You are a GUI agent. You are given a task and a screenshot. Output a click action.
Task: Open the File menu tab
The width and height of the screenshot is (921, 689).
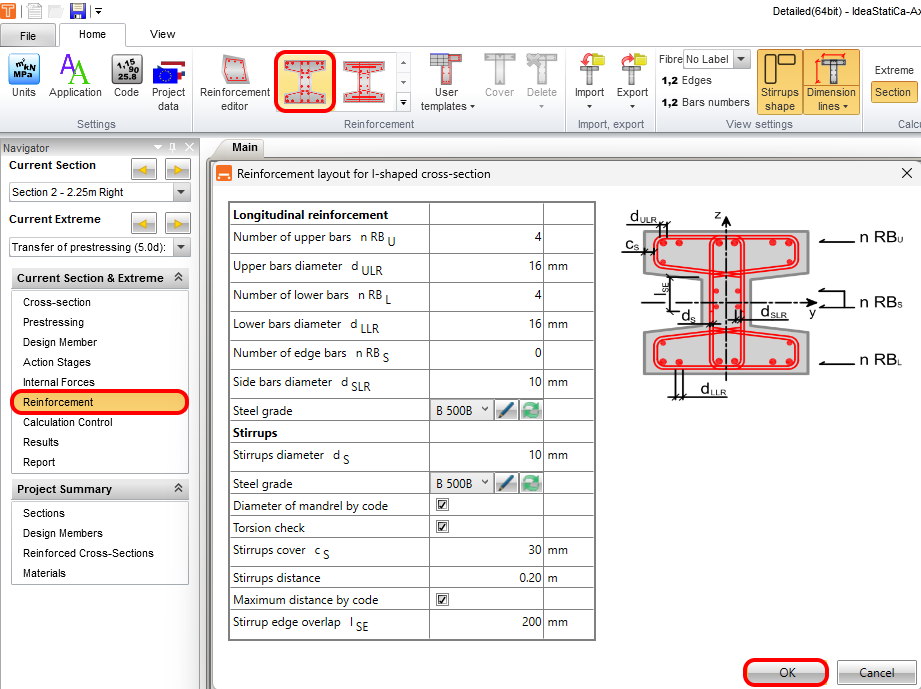pyautogui.click(x=29, y=35)
